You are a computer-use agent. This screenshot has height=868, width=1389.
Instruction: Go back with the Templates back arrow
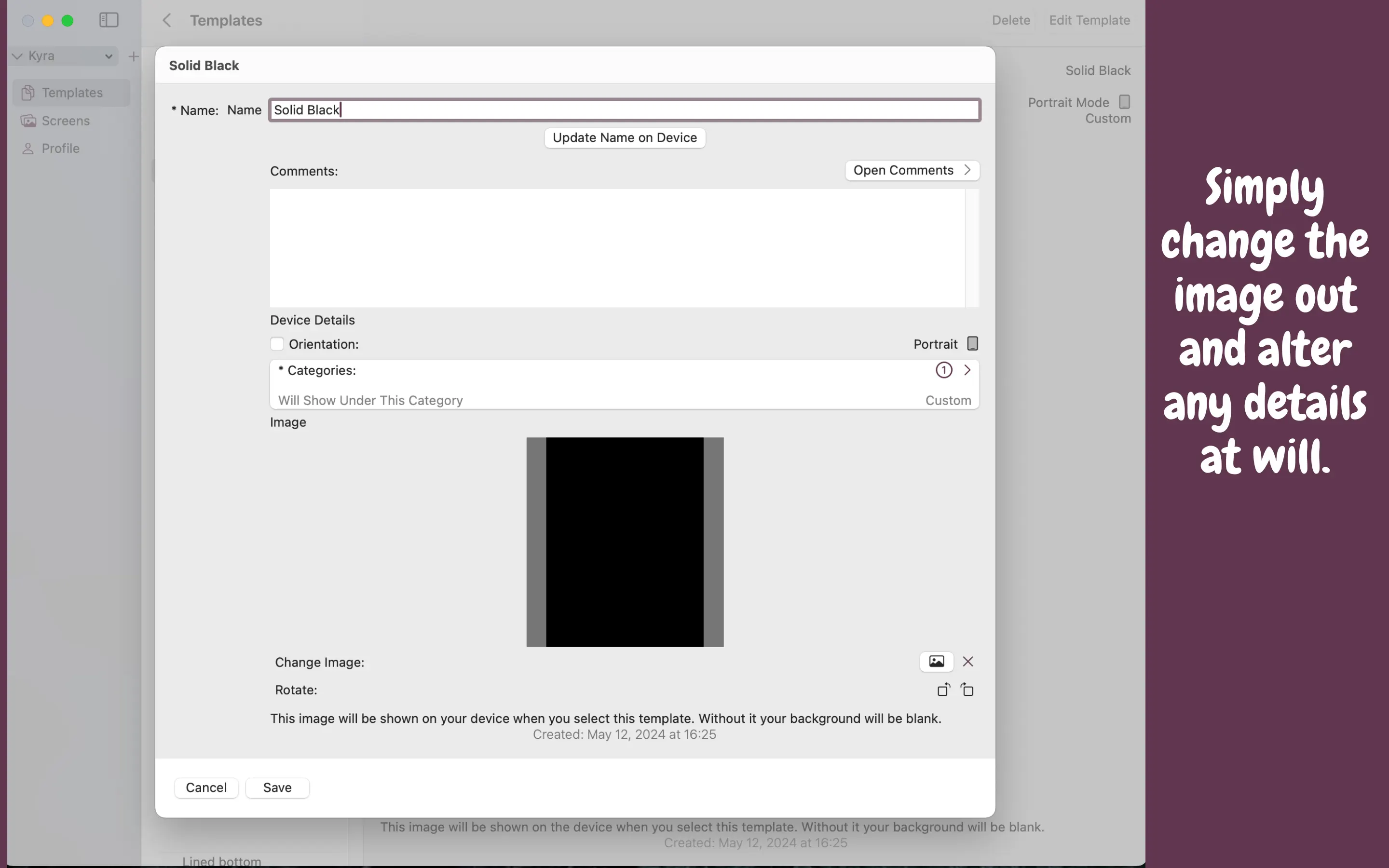click(166, 21)
